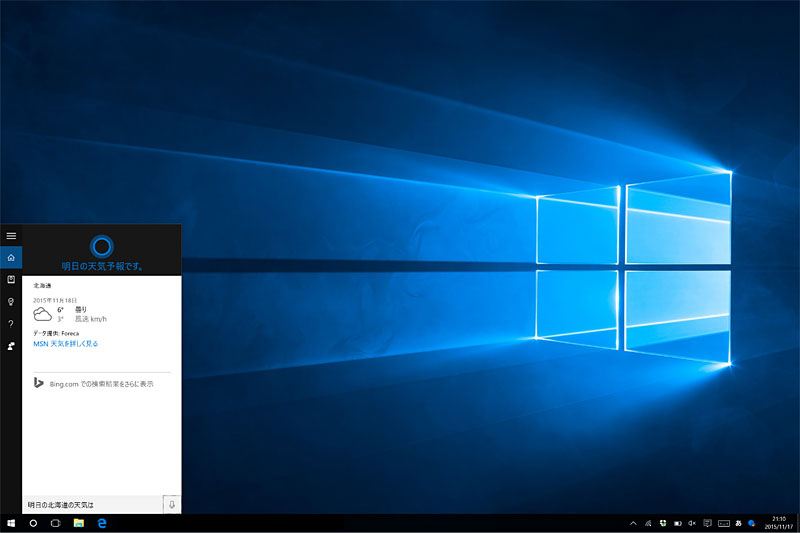Focus the search field containing 明日の北海道の天気は
The height and width of the screenshot is (533, 800).
click(x=92, y=504)
